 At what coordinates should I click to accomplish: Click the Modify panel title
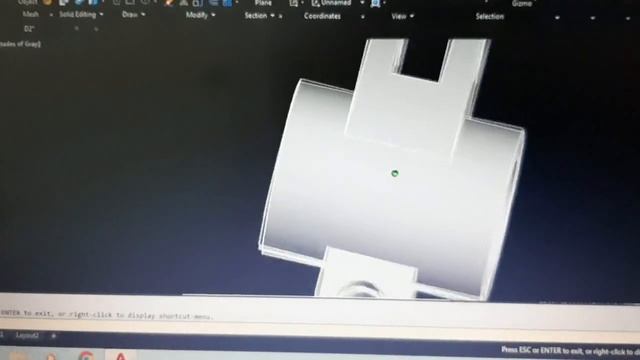click(197, 15)
